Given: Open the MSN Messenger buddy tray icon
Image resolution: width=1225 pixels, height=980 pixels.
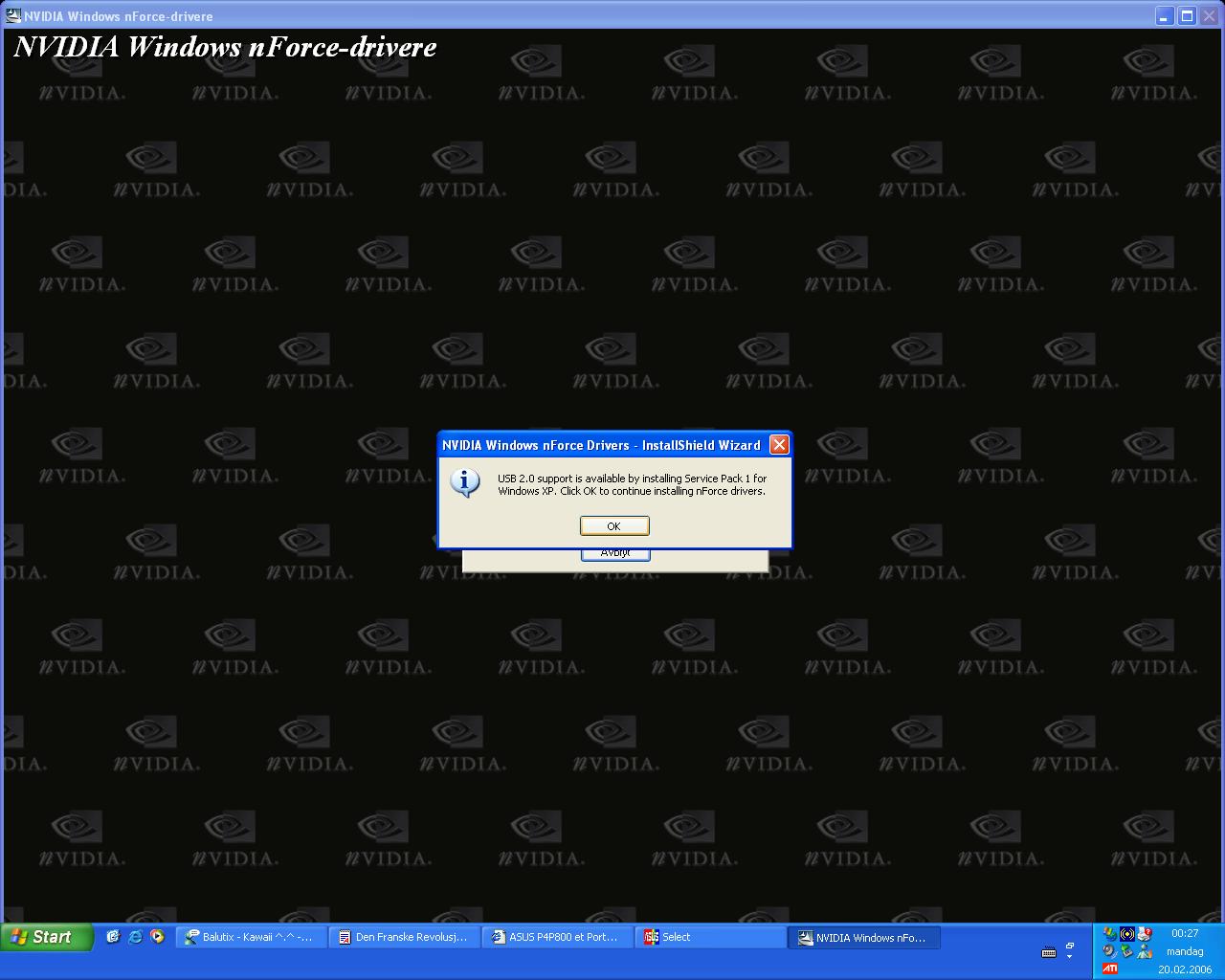Looking at the screenshot, I should coord(1145,951).
